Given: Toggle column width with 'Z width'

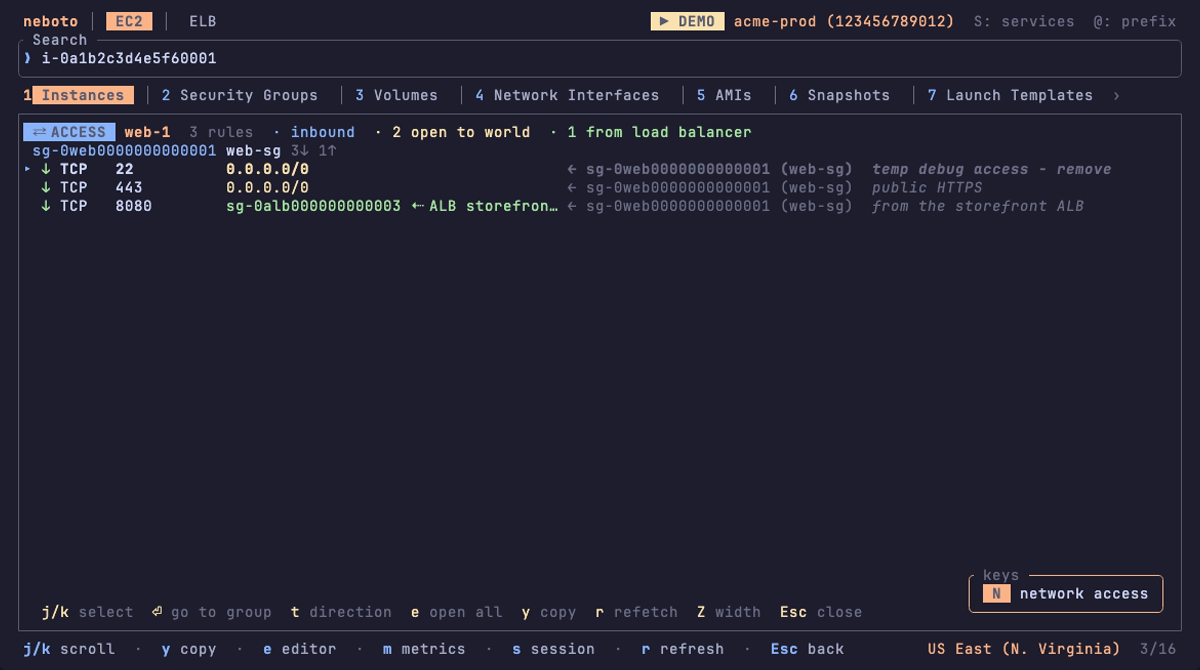Looking at the screenshot, I should click(728, 612).
